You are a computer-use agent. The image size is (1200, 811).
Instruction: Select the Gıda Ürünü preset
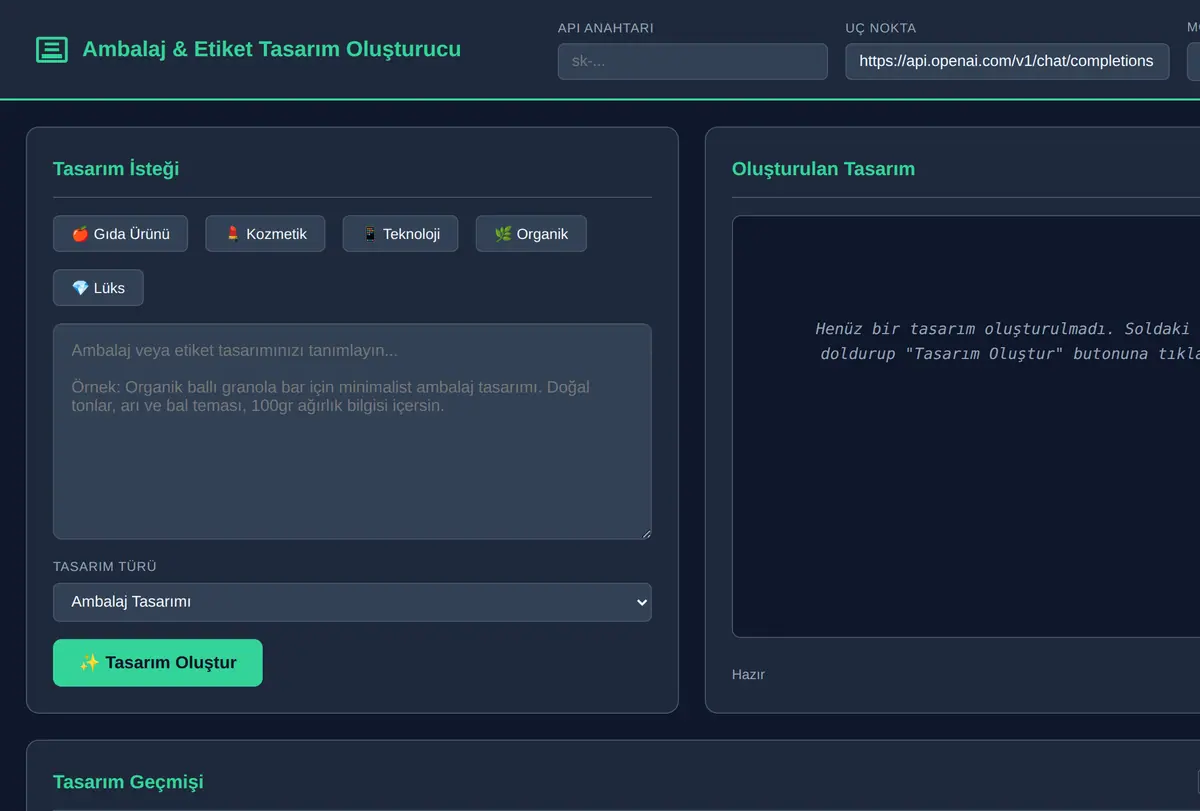point(120,234)
